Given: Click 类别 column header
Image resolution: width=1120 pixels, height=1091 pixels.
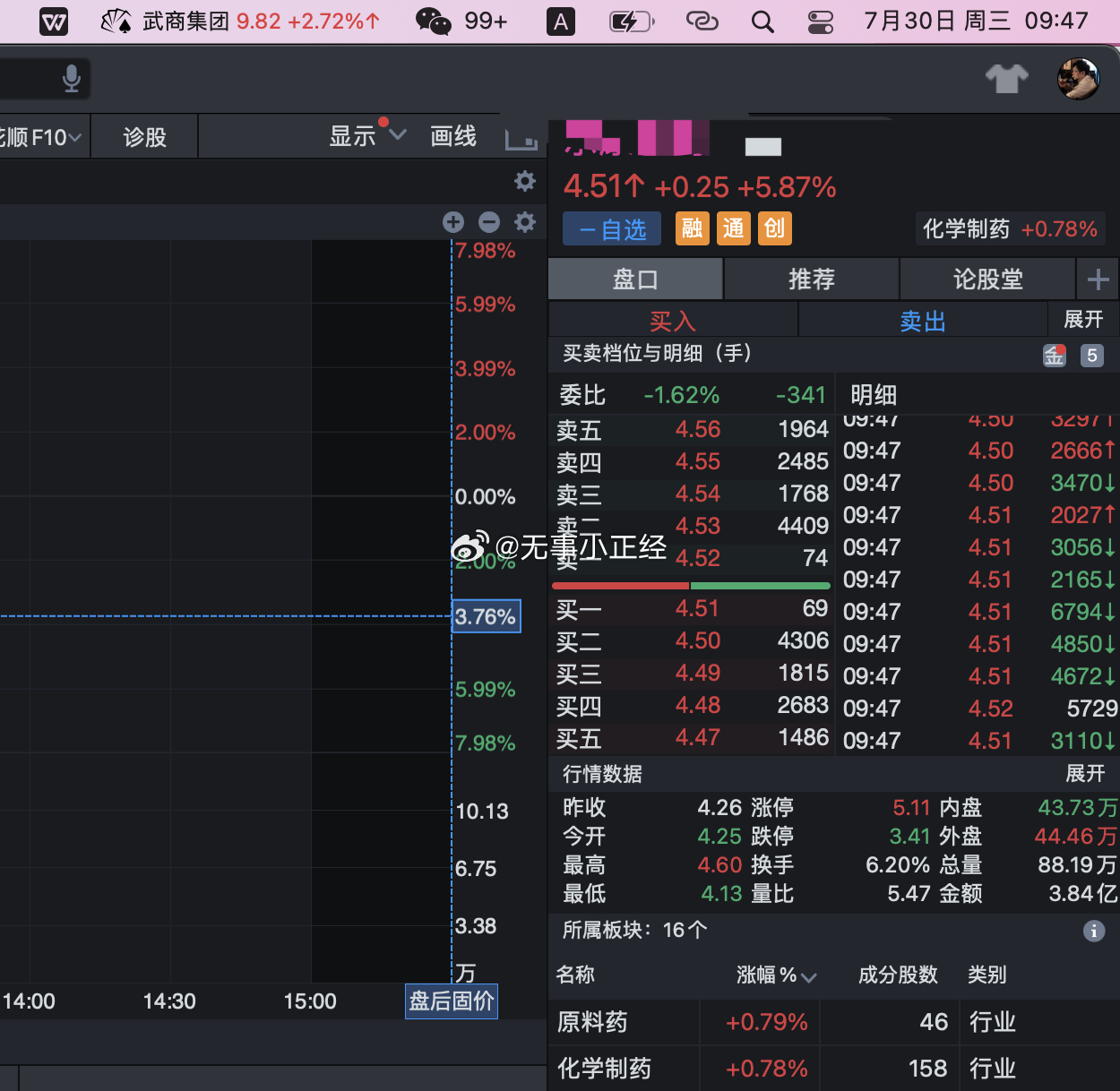Looking at the screenshot, I should click(987, 975).
